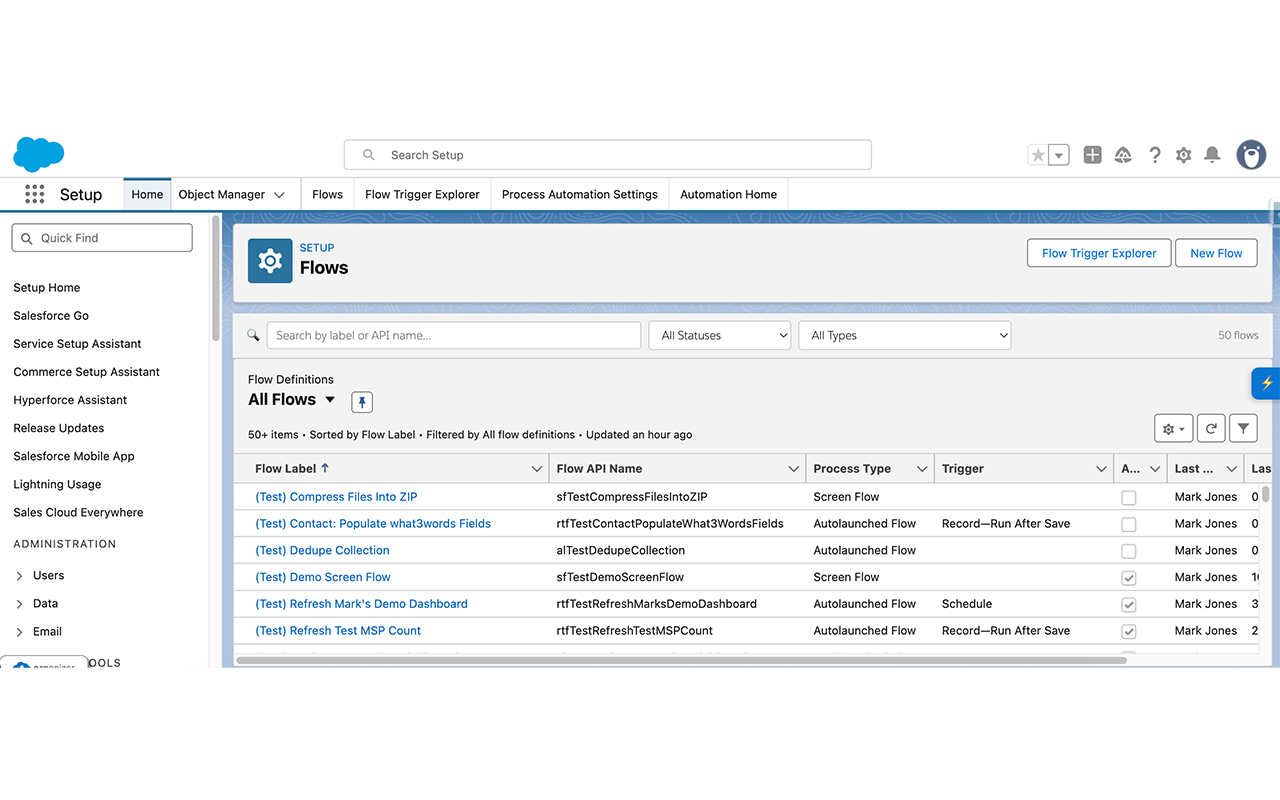Open Global Actions plus icon
1280x800 pixels.
[x=1093, y=155]
